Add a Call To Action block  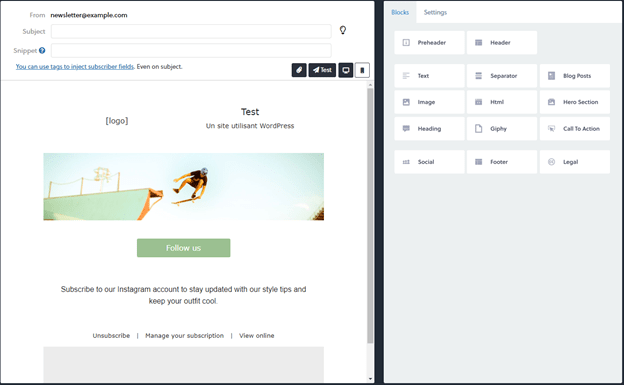[x=574, y=129]
